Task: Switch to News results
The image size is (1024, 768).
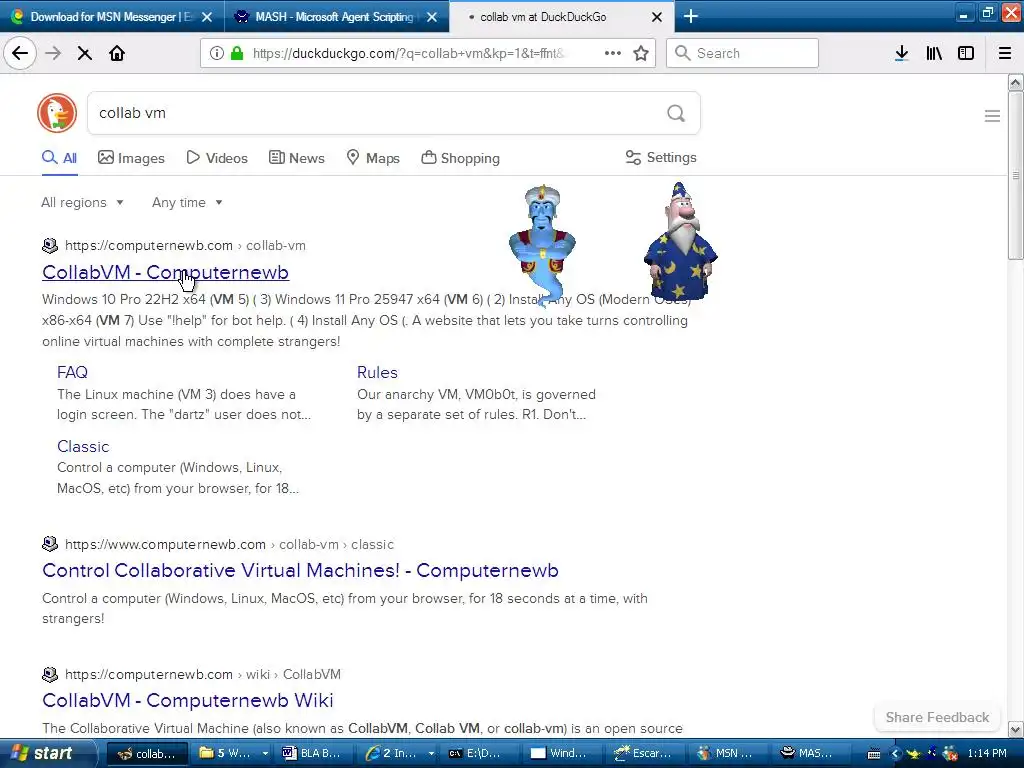Action: click(x=296, y=158)
